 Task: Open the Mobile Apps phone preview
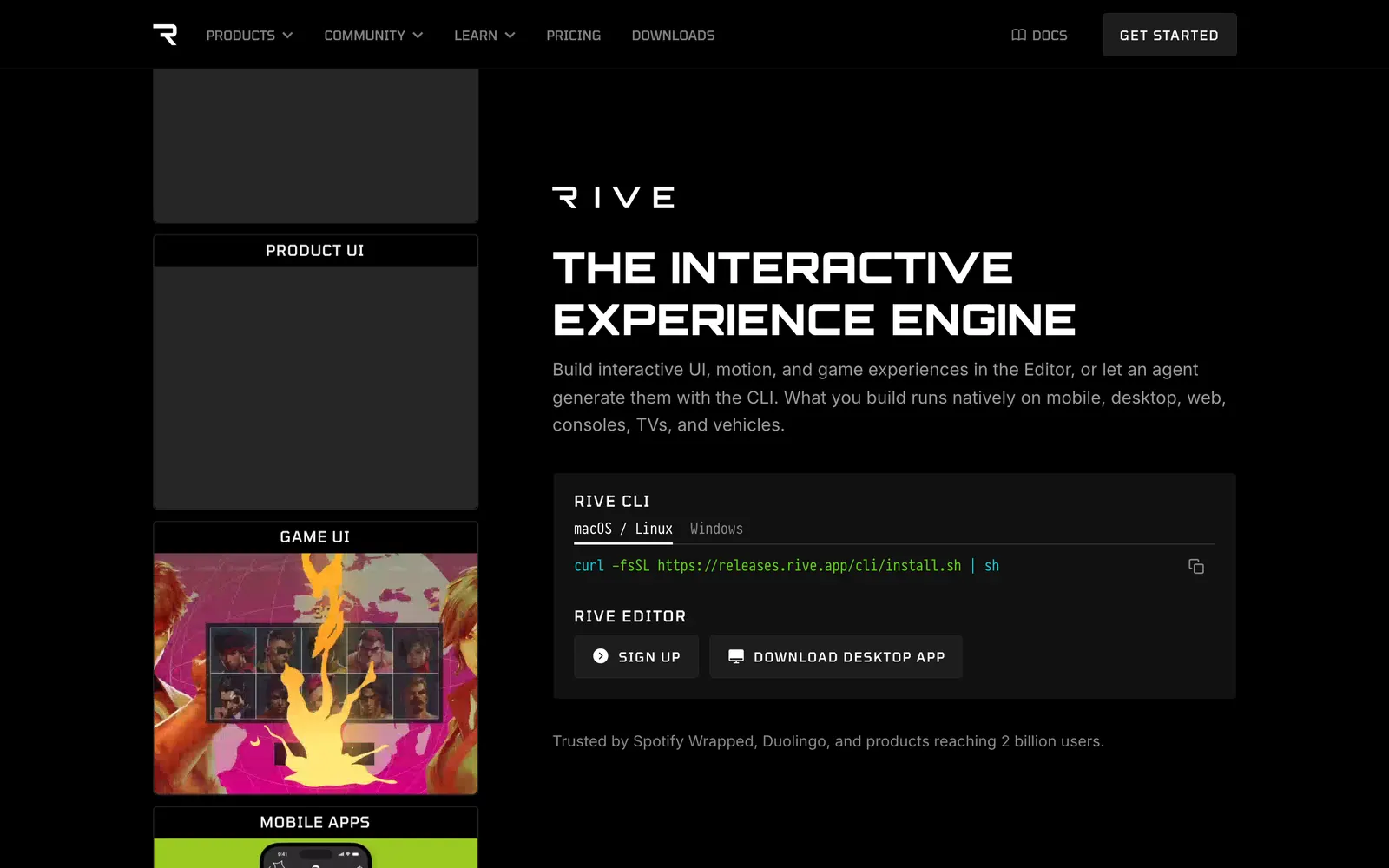(315, 853)
